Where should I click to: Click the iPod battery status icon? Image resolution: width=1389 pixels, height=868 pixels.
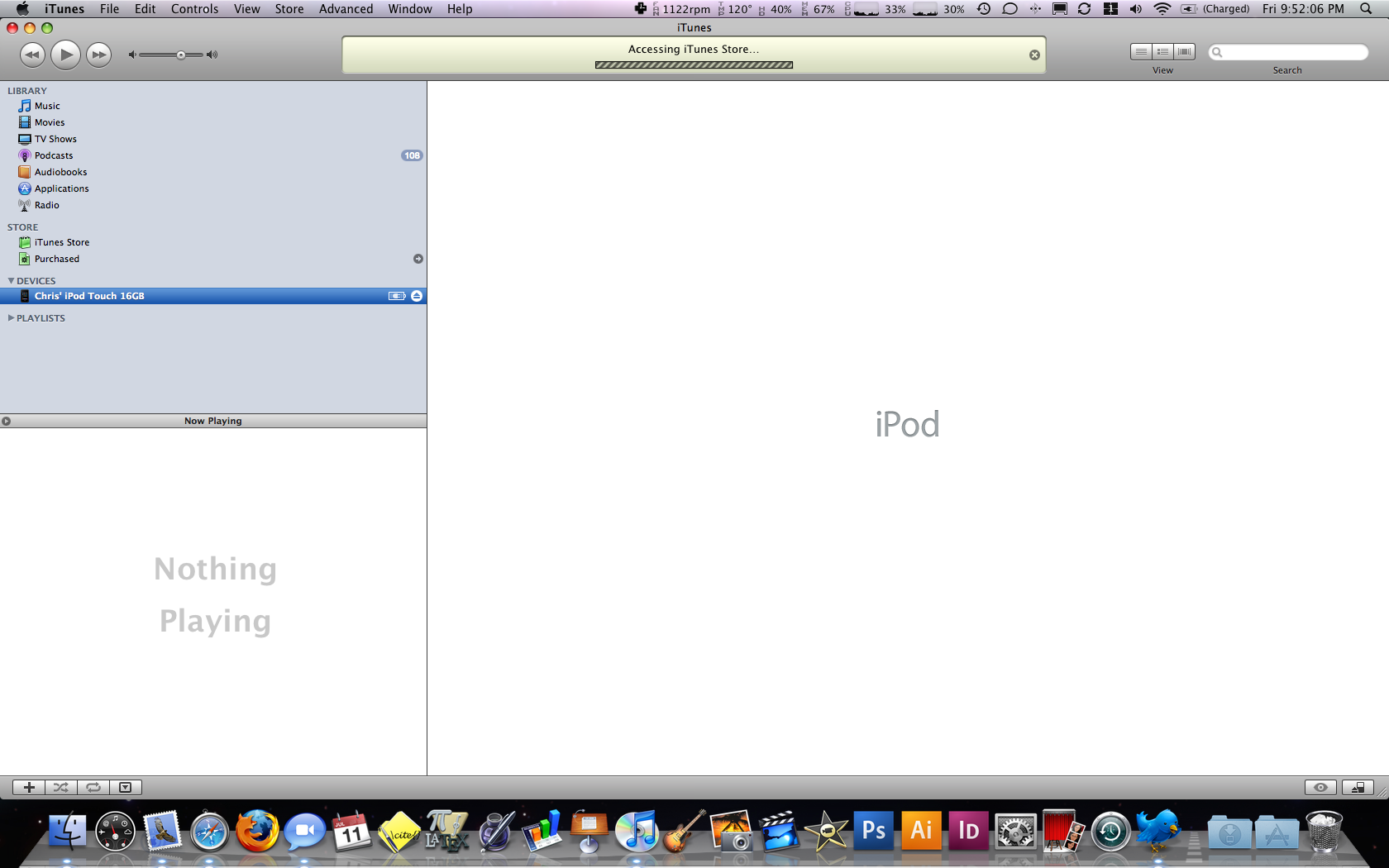click(x=398, y=296)
